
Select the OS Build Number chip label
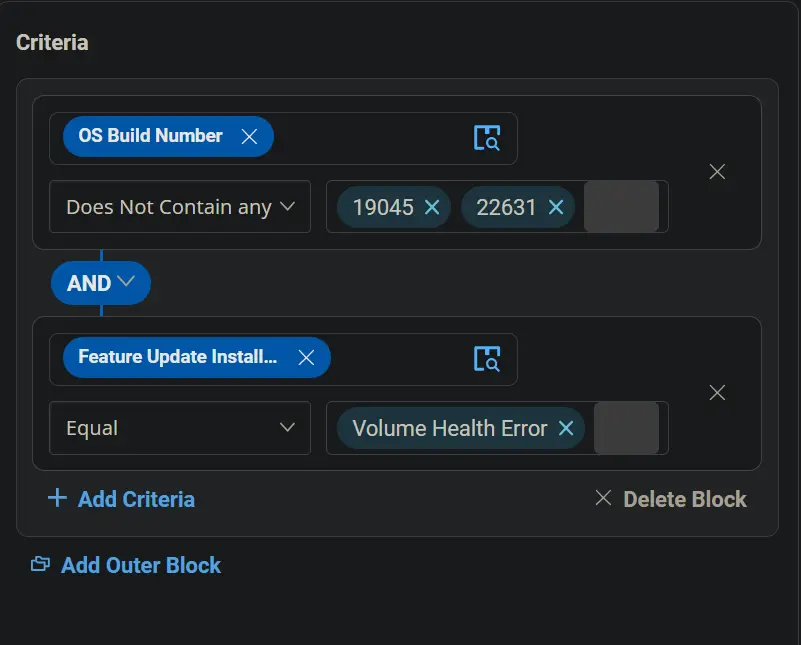(x=150, y=136)
